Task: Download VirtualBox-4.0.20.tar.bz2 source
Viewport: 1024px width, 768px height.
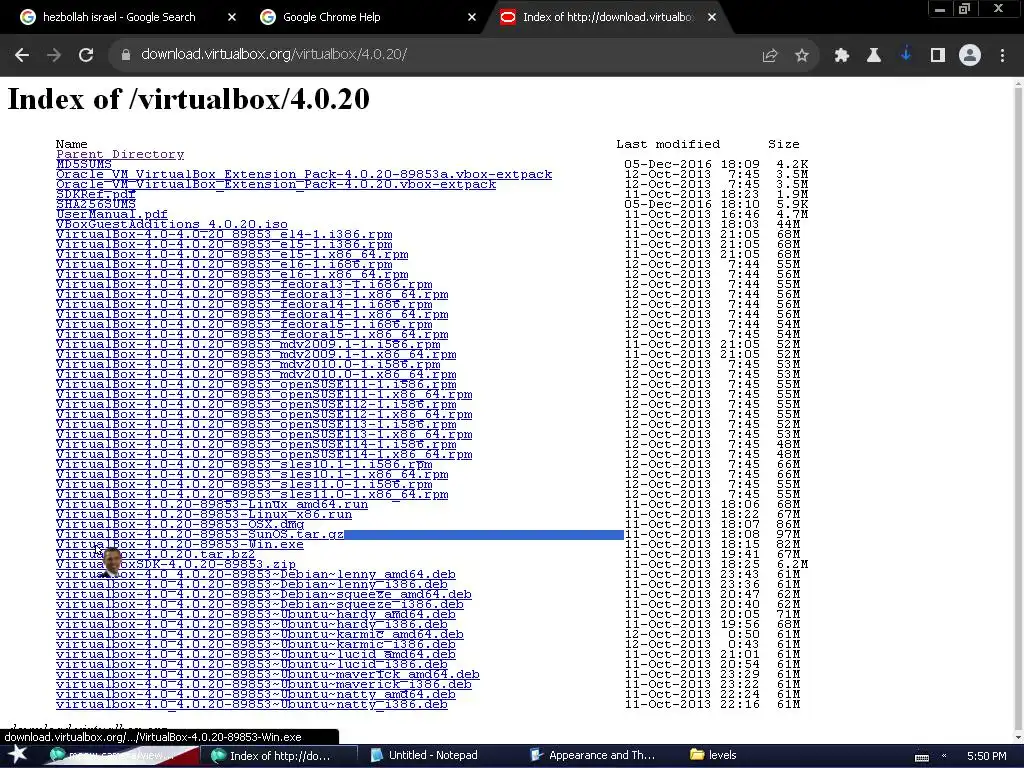Action: pyautogui.click(x=155, y=554)
